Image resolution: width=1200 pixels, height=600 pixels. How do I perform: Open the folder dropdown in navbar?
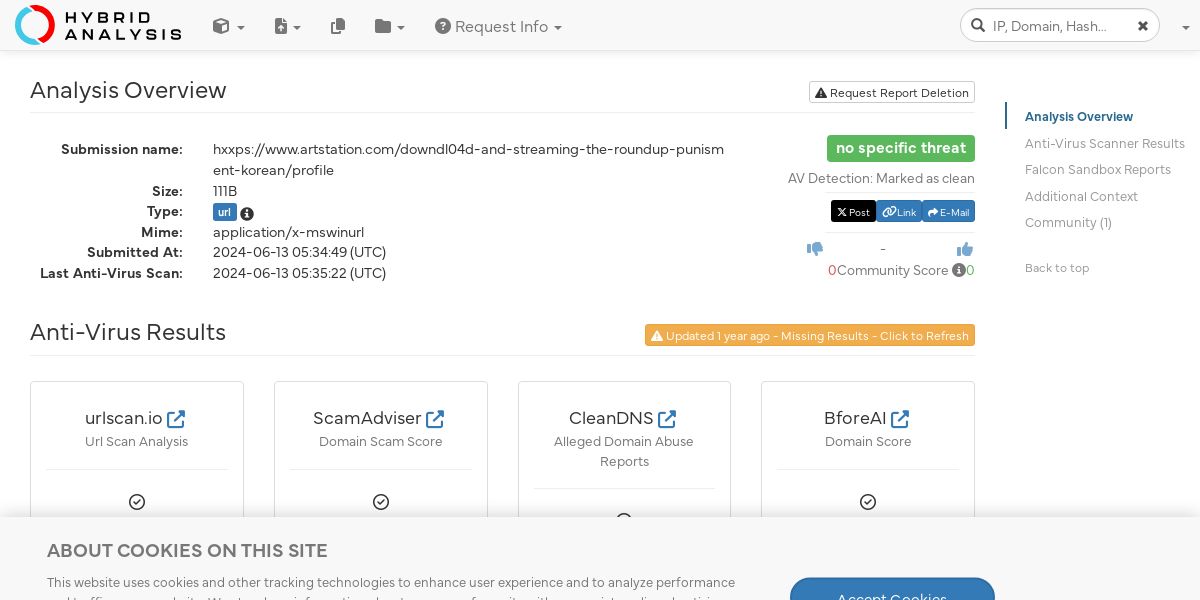point(389,27)
